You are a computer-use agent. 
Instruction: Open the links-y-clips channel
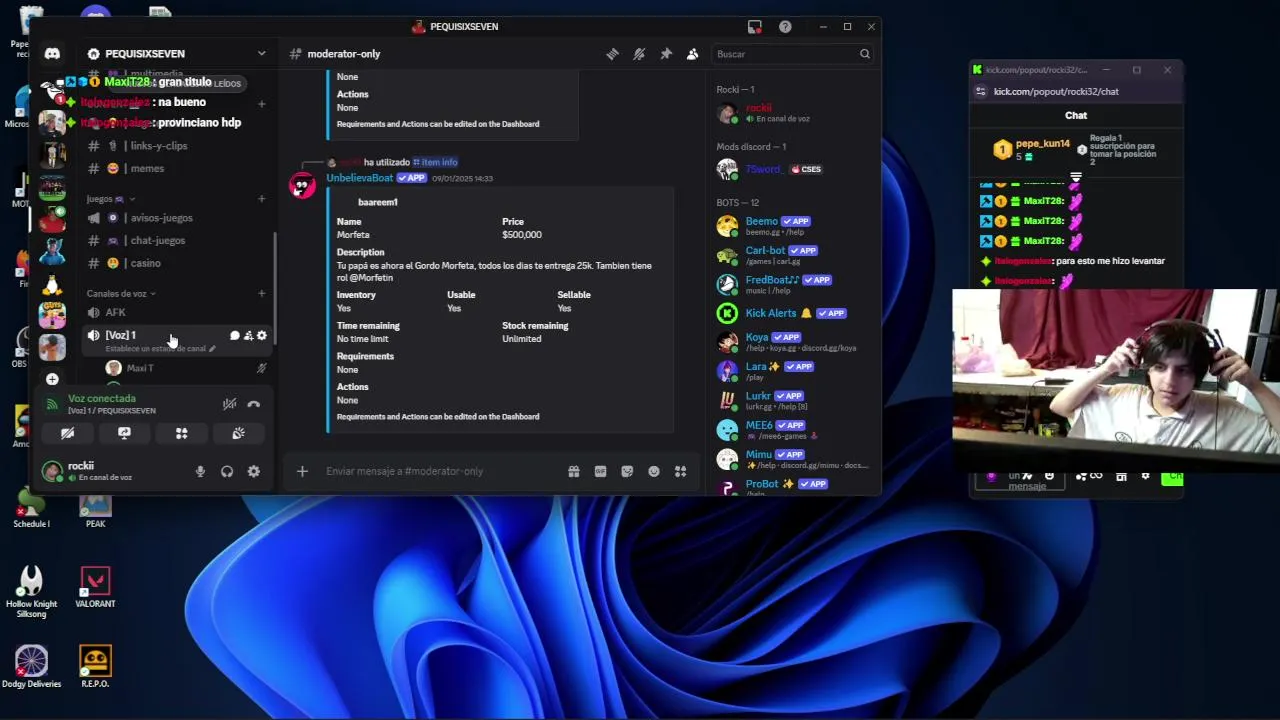[158, 146]
